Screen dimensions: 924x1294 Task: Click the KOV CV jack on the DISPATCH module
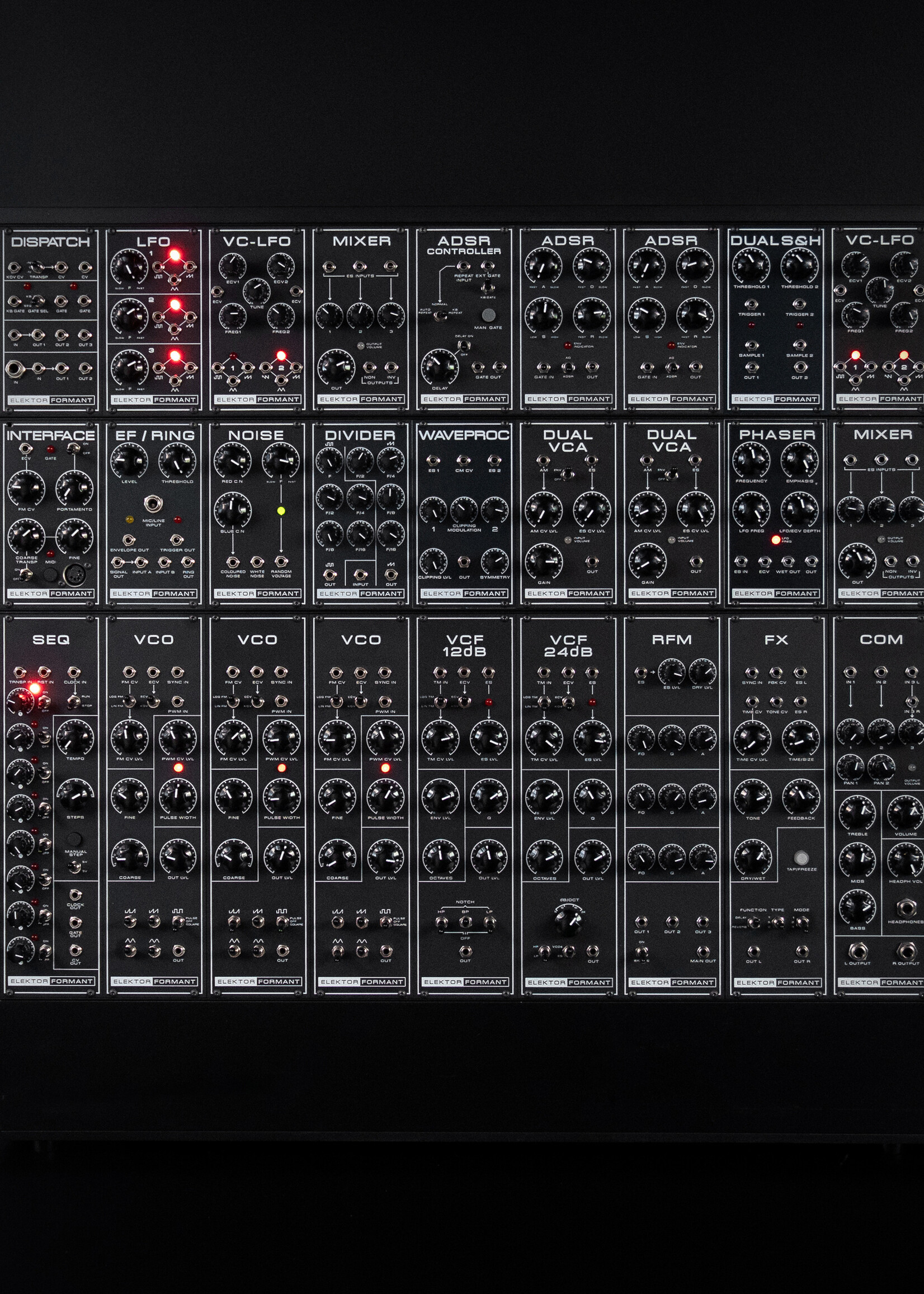(14, 267)
